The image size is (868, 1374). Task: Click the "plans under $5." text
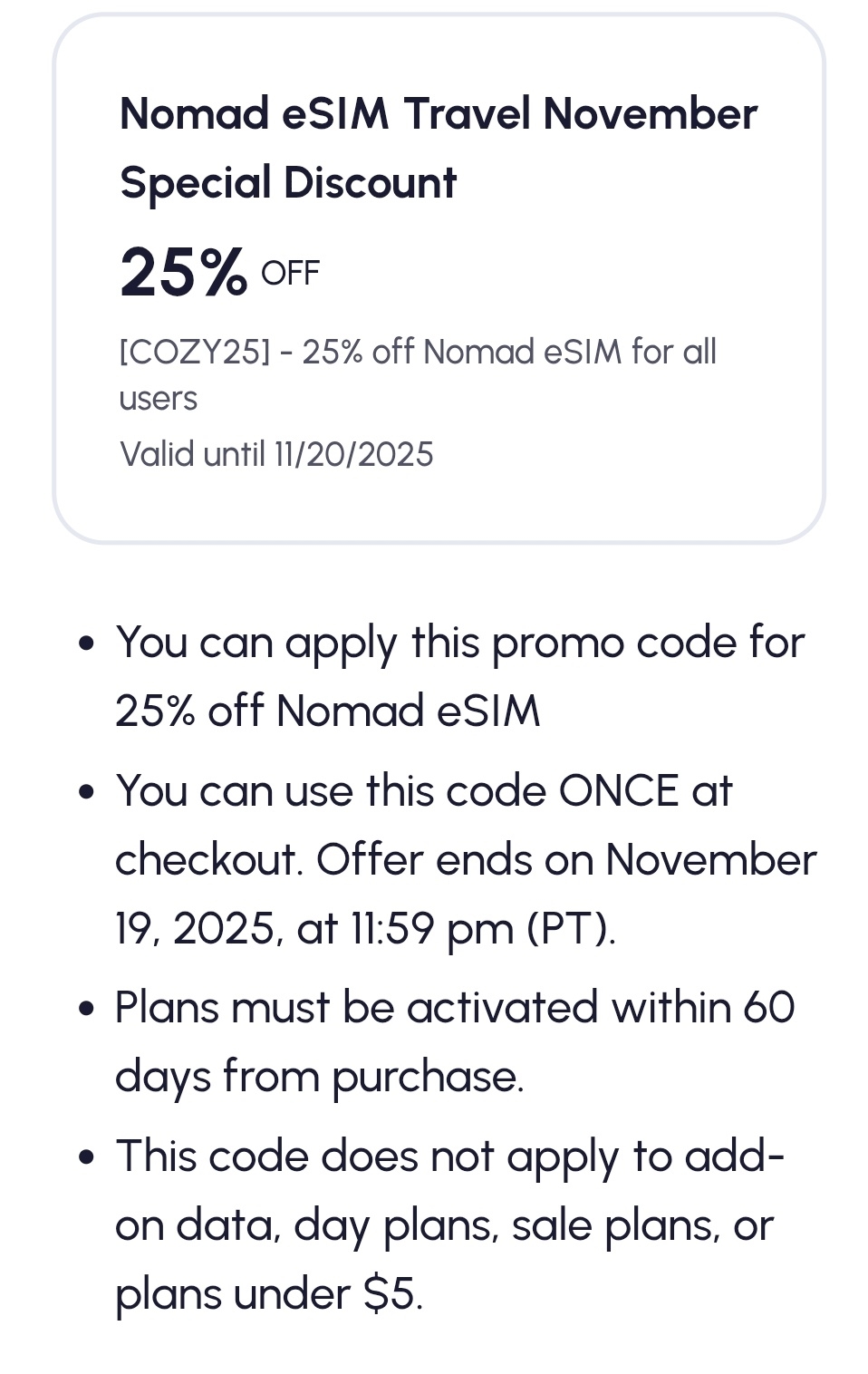[x=268, y=1293]
